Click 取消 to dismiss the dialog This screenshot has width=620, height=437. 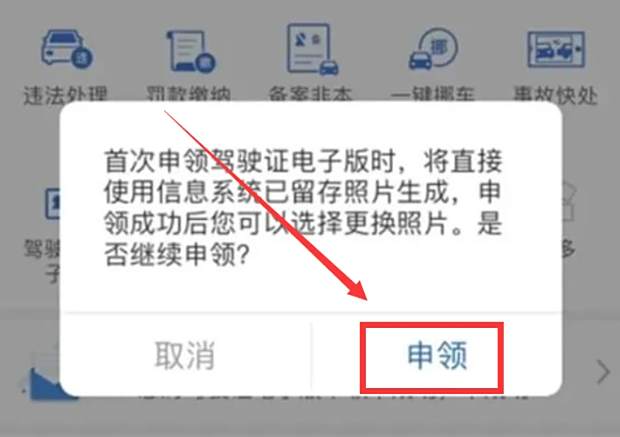pos(185,356)
